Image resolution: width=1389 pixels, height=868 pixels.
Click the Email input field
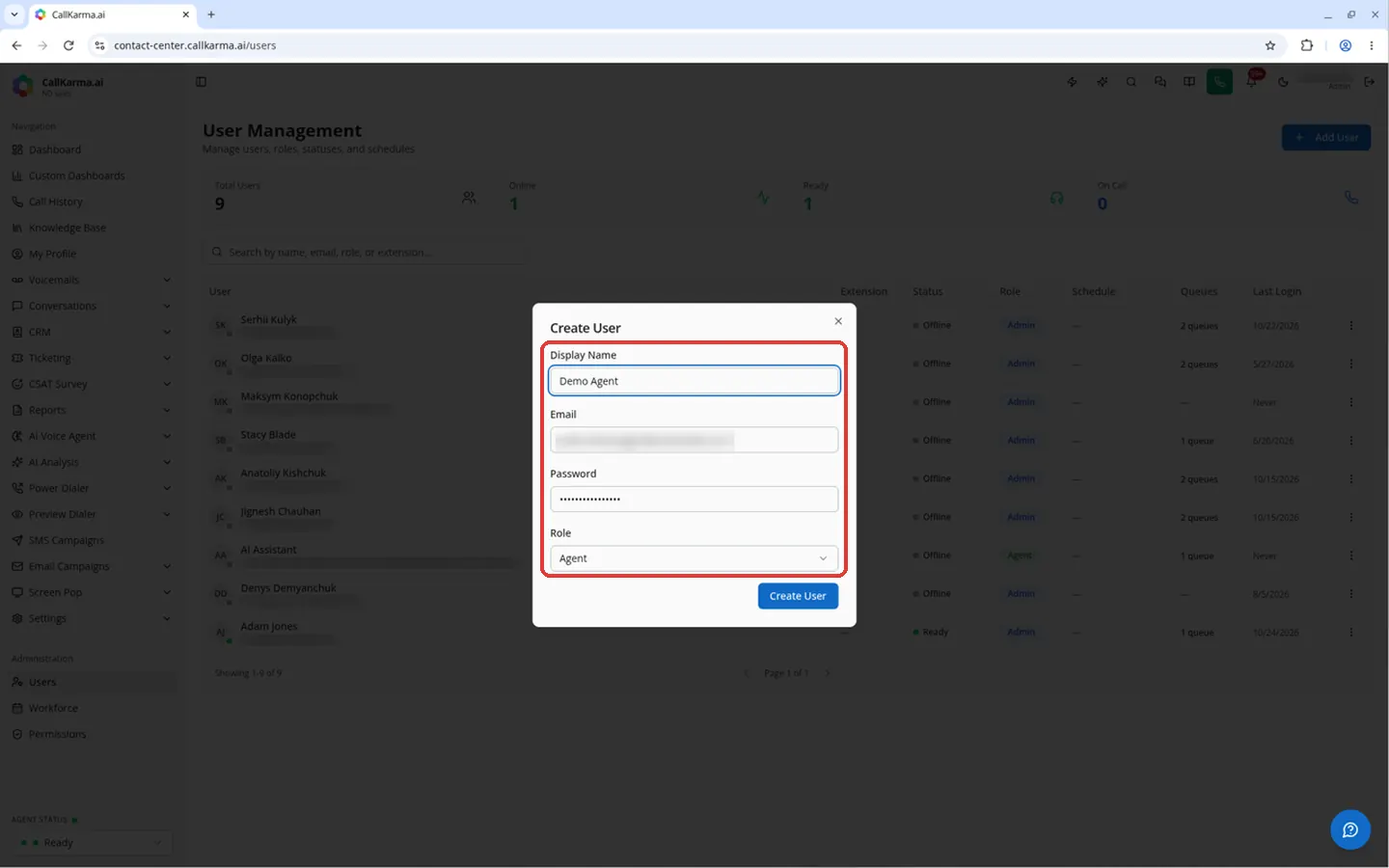pyautogui.click(x=694, y=441)
